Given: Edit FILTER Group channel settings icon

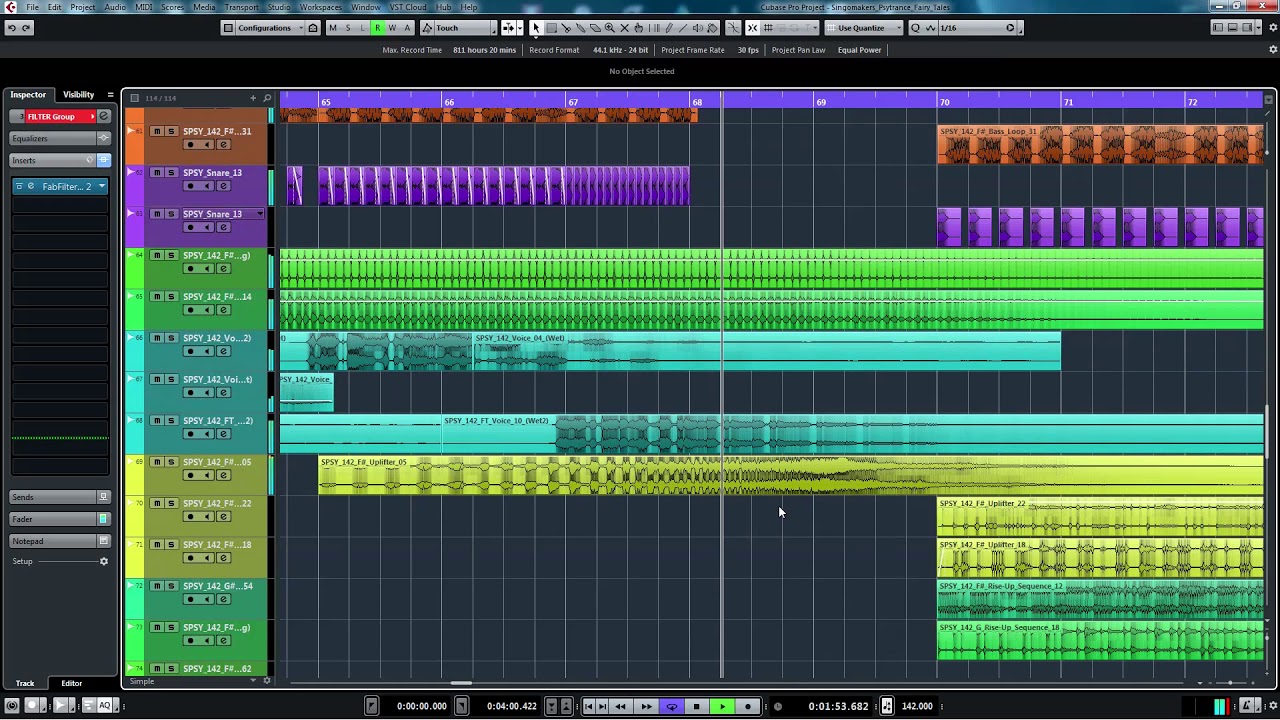Looking at the screenshot, I should 103,116.
